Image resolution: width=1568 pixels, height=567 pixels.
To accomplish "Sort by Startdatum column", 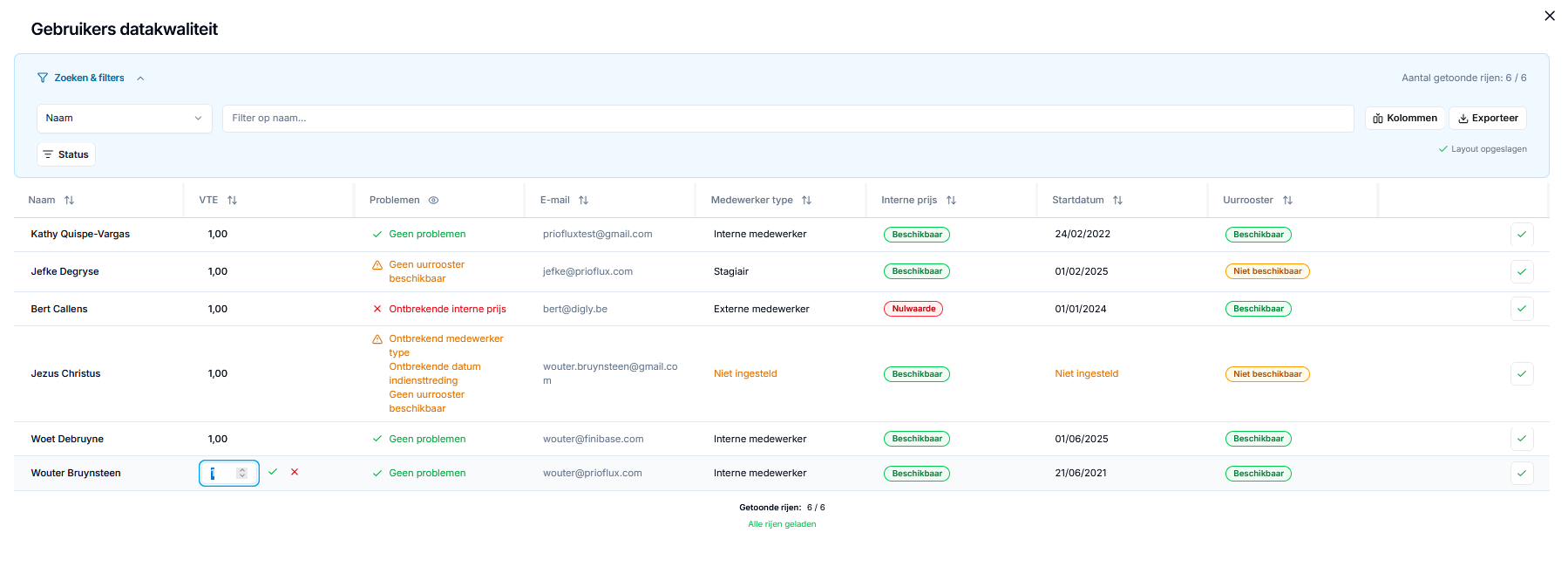I will pos(1117,201).
